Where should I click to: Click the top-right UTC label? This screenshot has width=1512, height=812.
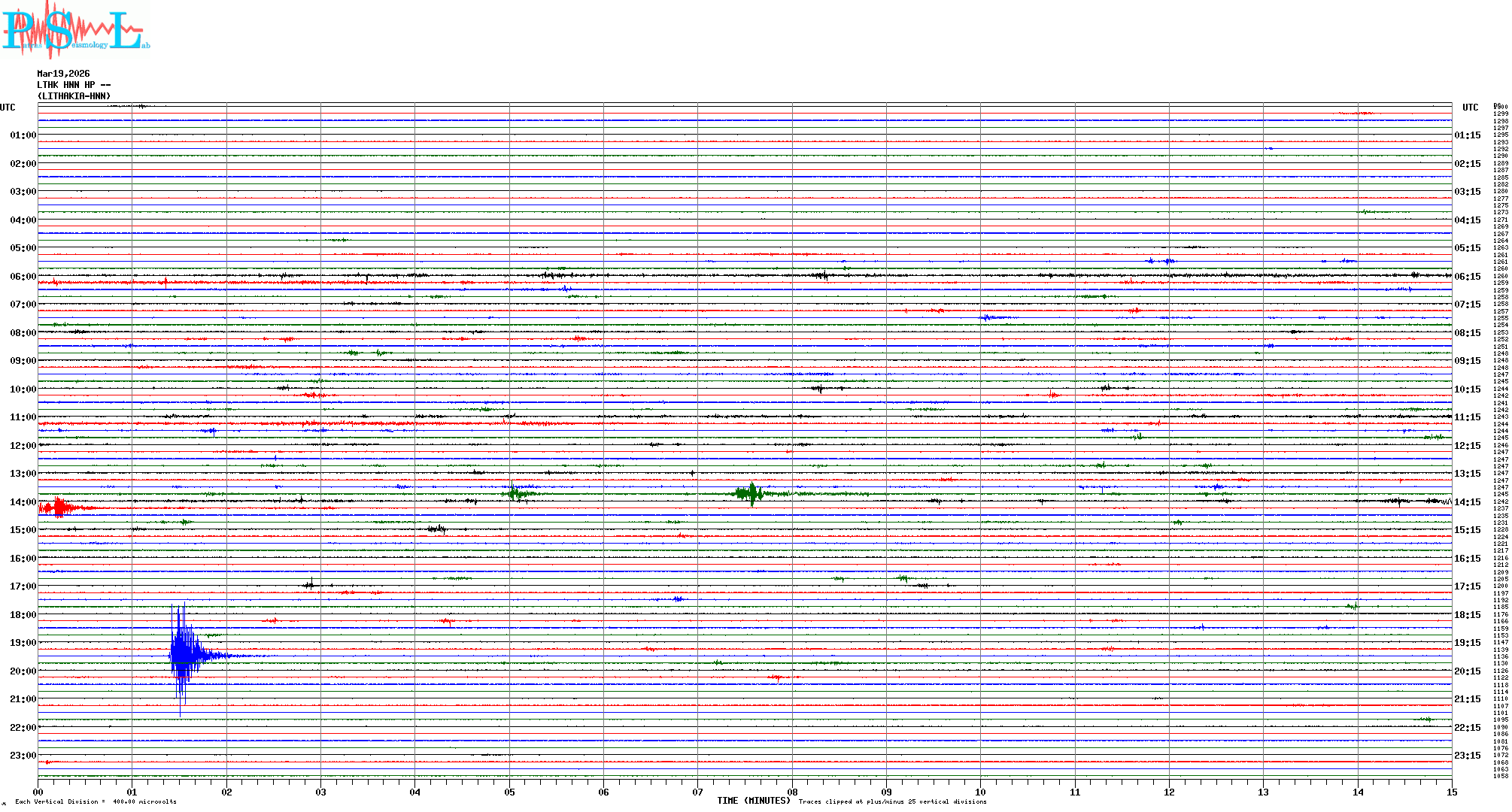[1470, 108]
